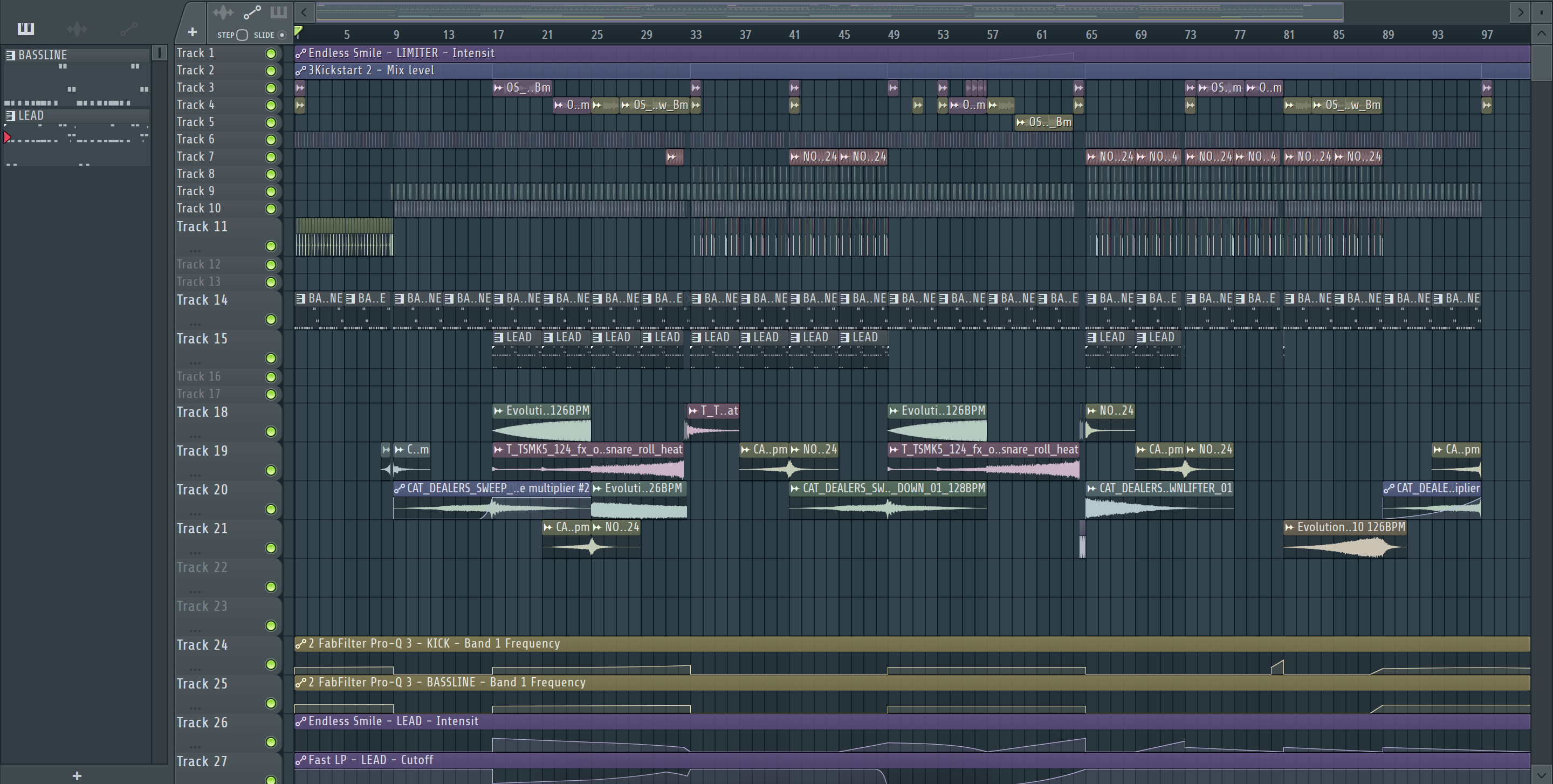This screenshot has height=784, width=1553.
Task: Show automation clips filter in the picker panel
Action: (x=129, y=29)
